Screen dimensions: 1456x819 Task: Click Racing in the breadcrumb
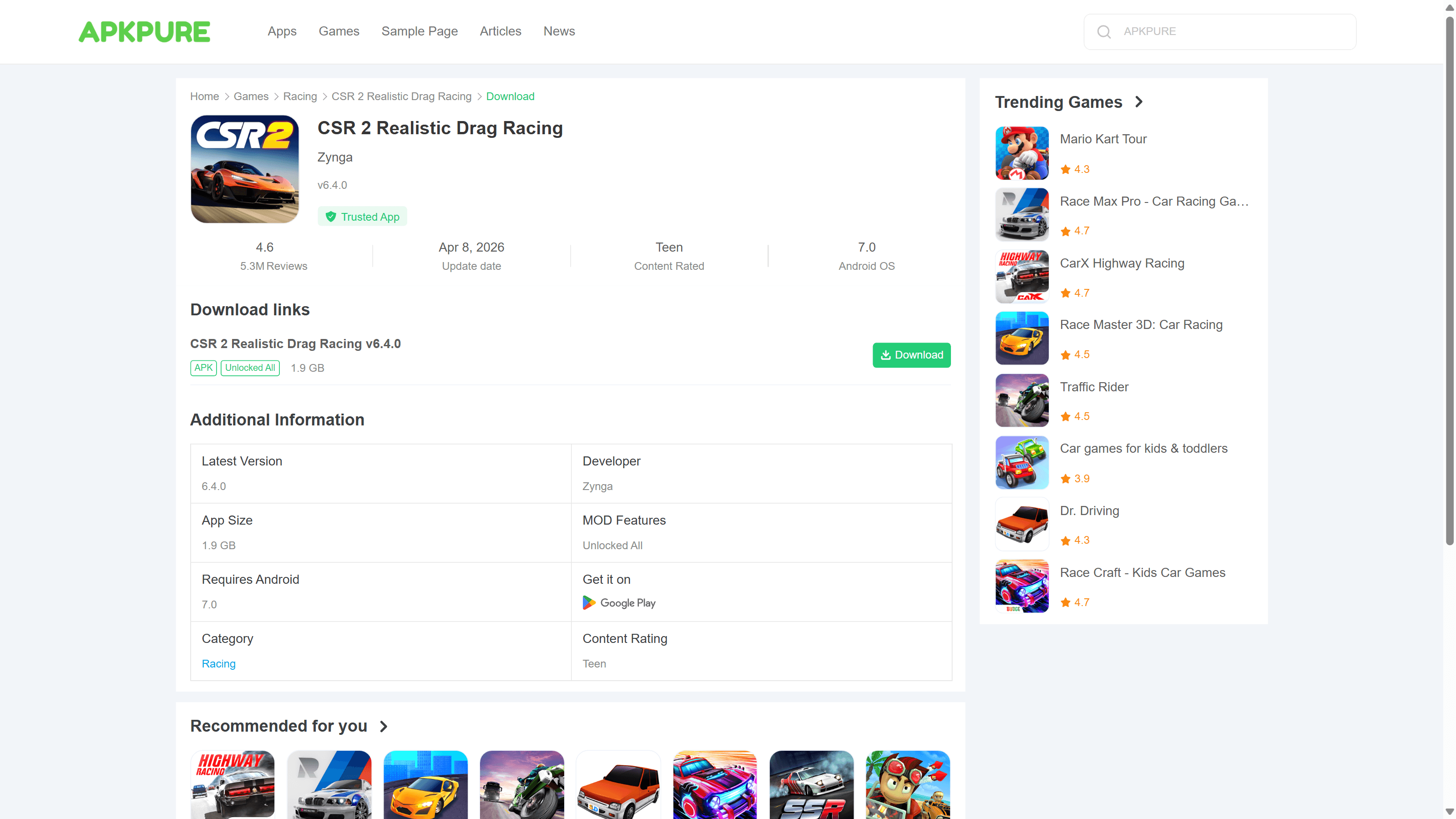[299, 96]
